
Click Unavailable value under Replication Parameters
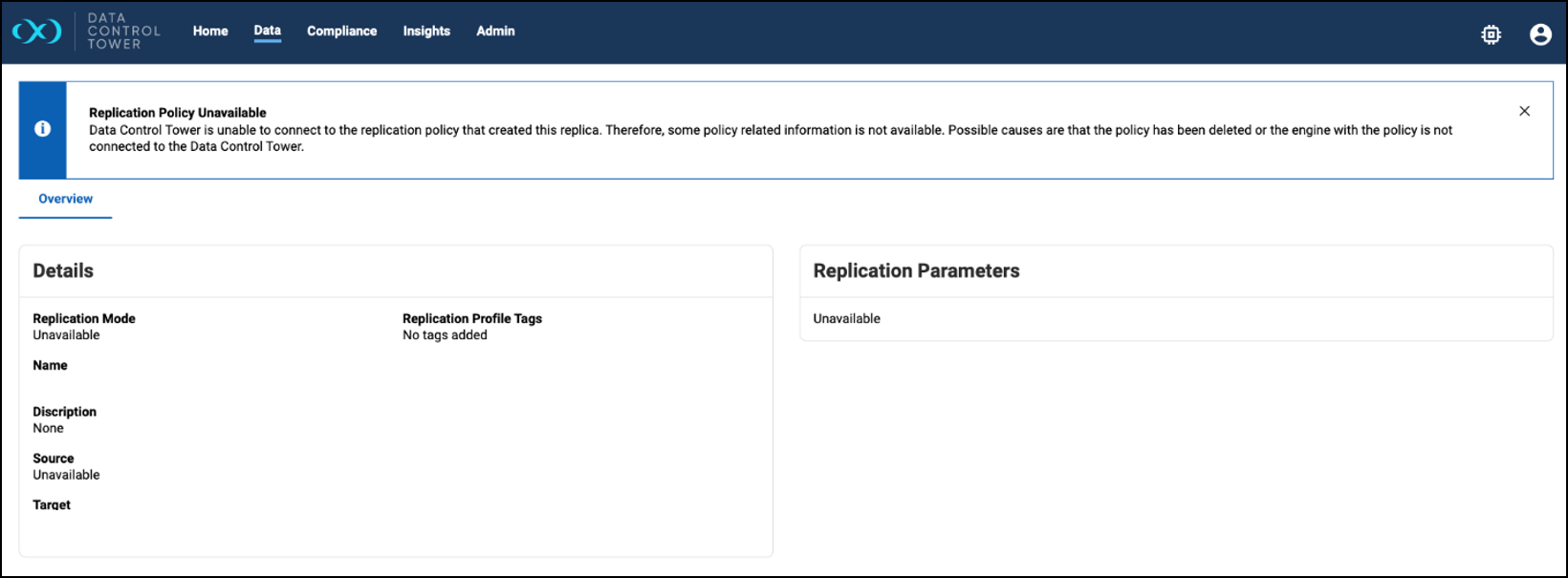coord(846,318)
